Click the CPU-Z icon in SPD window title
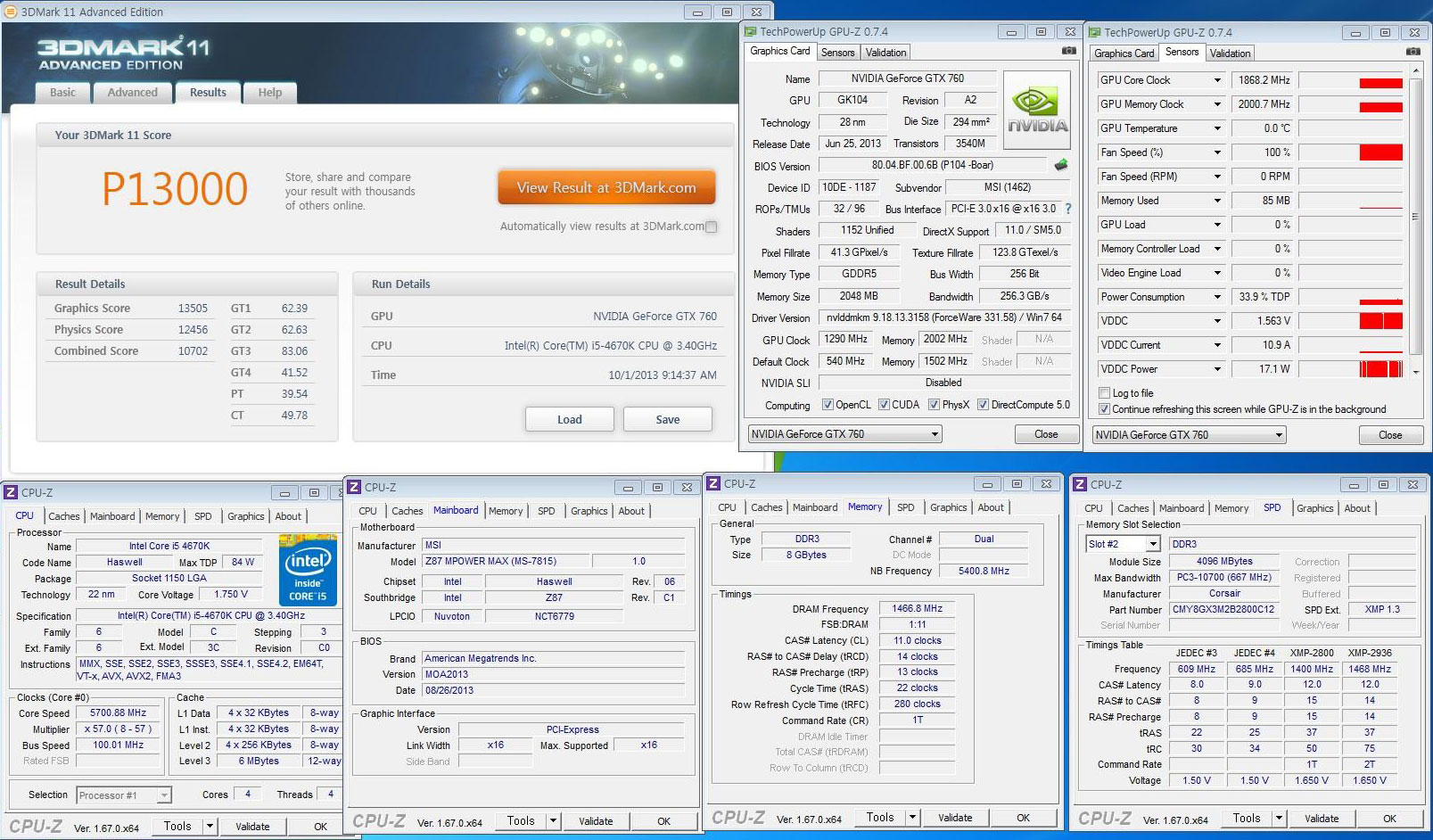Image resolution: width=1433 pixels, height=840 pixels. 1080,485
